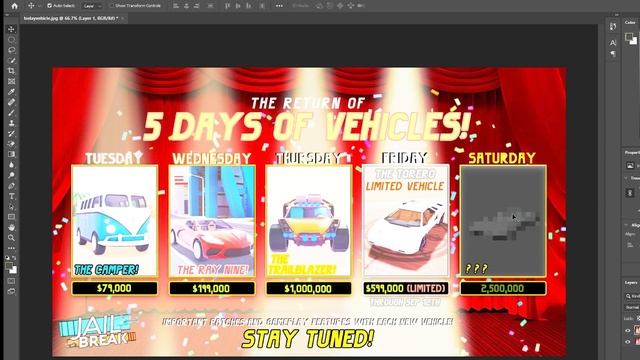Click Align Right Edges in options bar

pyautogui.click(x=197, y=6)
